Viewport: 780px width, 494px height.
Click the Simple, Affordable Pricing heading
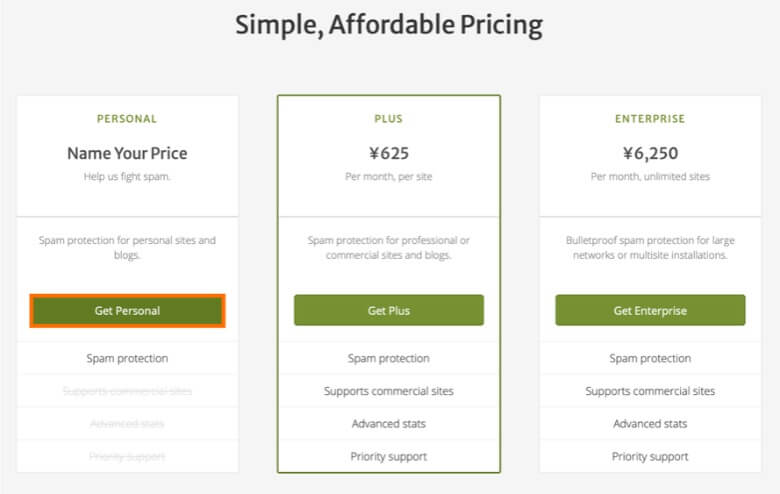(389, 24)
